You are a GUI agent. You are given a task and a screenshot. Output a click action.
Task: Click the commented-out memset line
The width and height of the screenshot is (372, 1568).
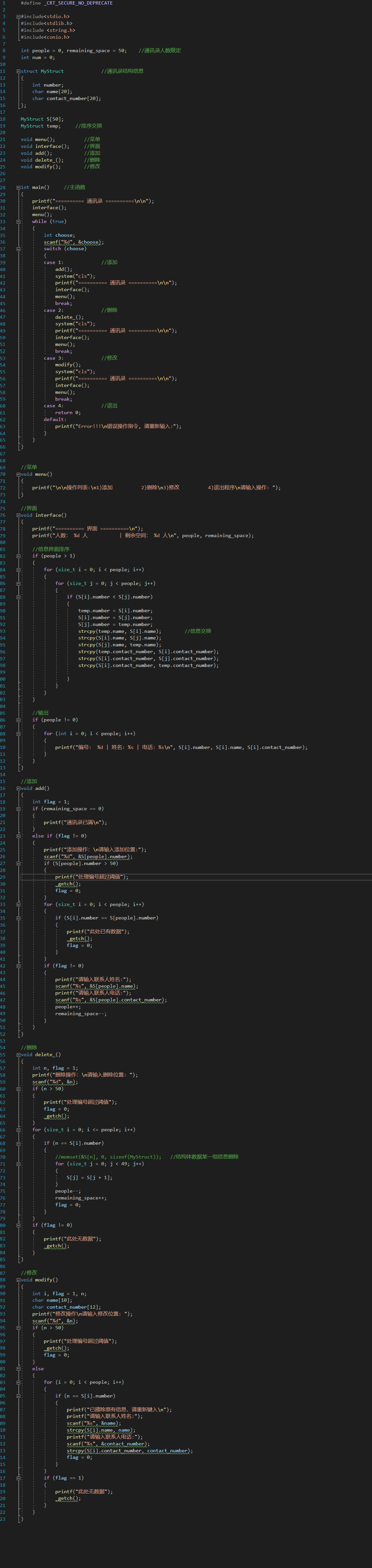pyautogui.click(x=108, y=1157)
